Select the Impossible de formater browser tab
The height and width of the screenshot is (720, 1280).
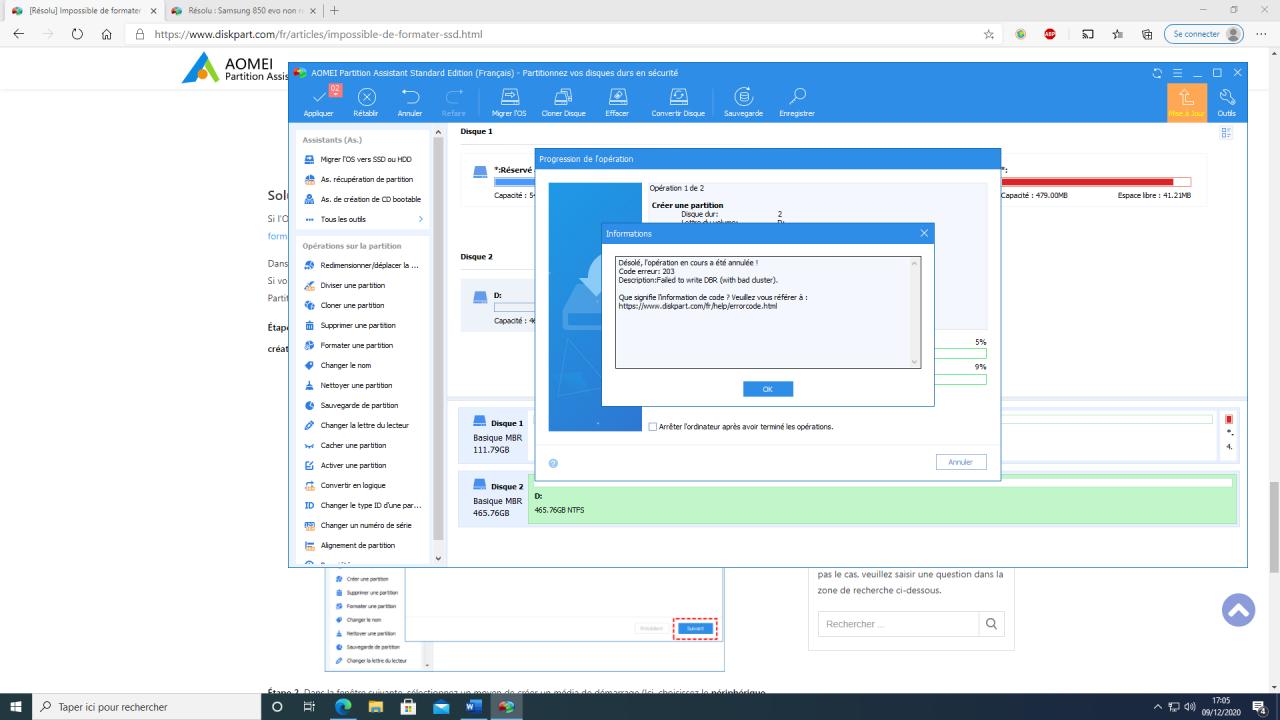pyautogui.click(x=85, y=10)
